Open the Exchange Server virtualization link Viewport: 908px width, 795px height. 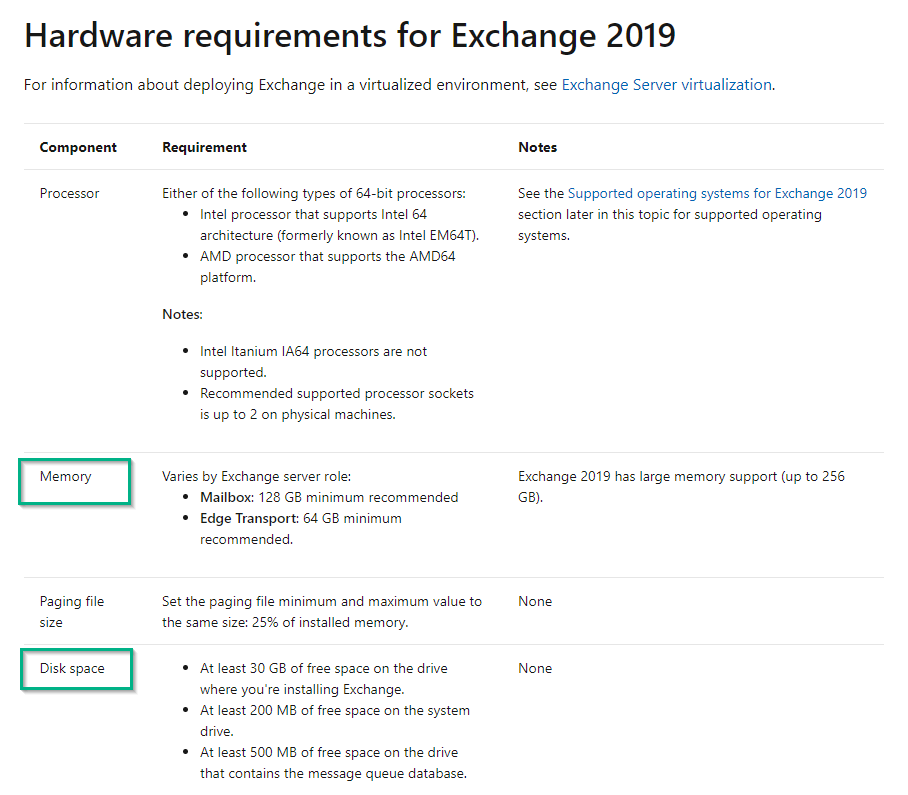click(x=667, y=85)
